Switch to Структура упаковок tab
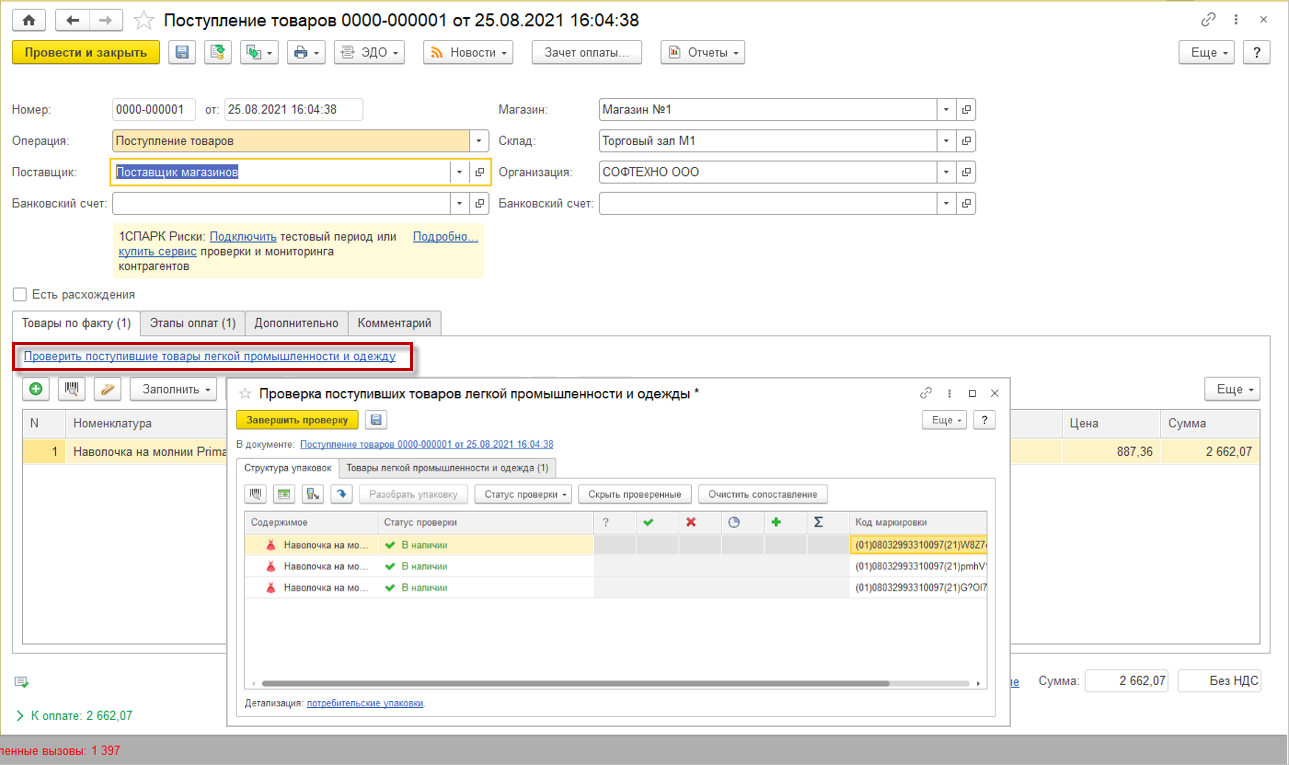 [288, 468]
